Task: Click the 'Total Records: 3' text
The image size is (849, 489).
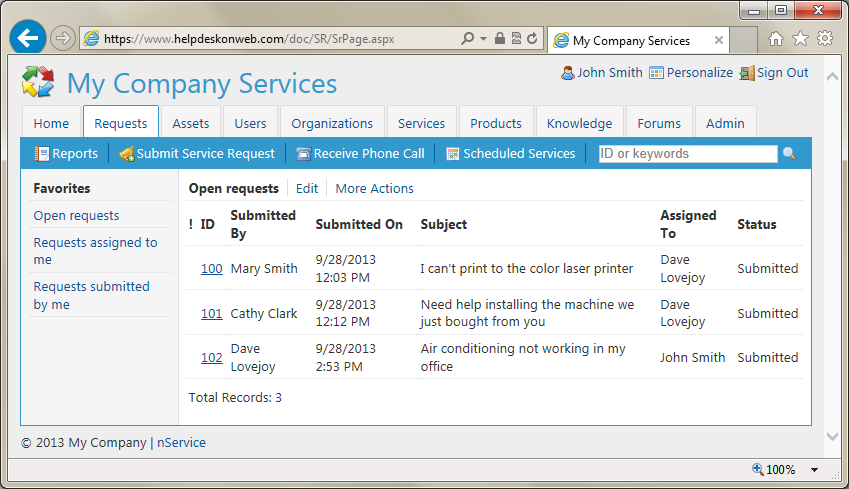Action: [235, 397]
